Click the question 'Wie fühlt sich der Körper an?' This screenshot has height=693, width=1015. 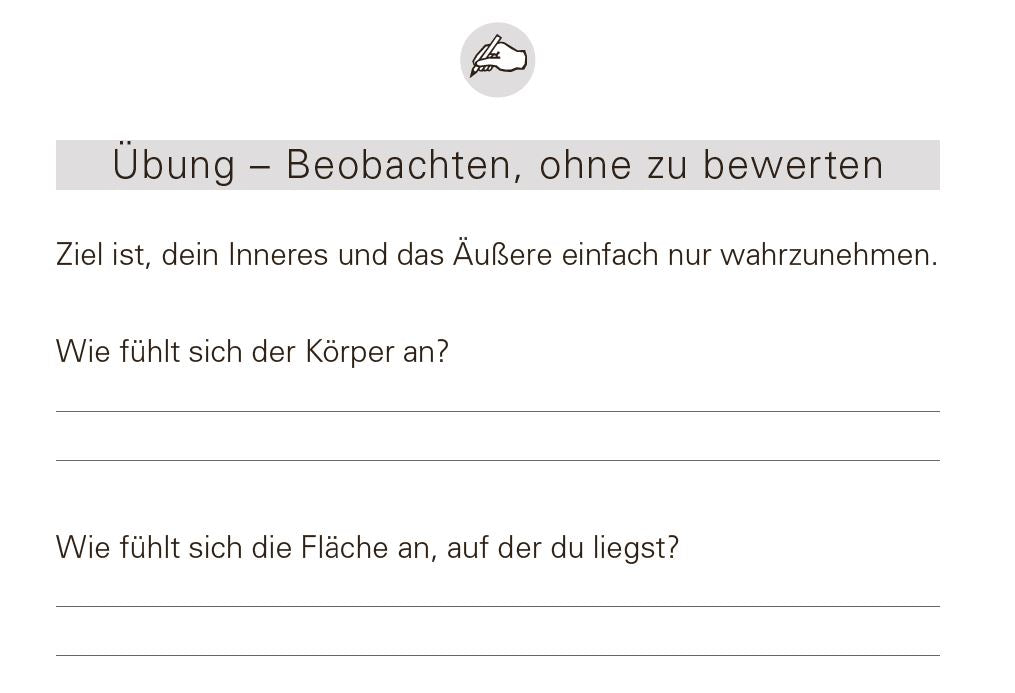[252, 352]
